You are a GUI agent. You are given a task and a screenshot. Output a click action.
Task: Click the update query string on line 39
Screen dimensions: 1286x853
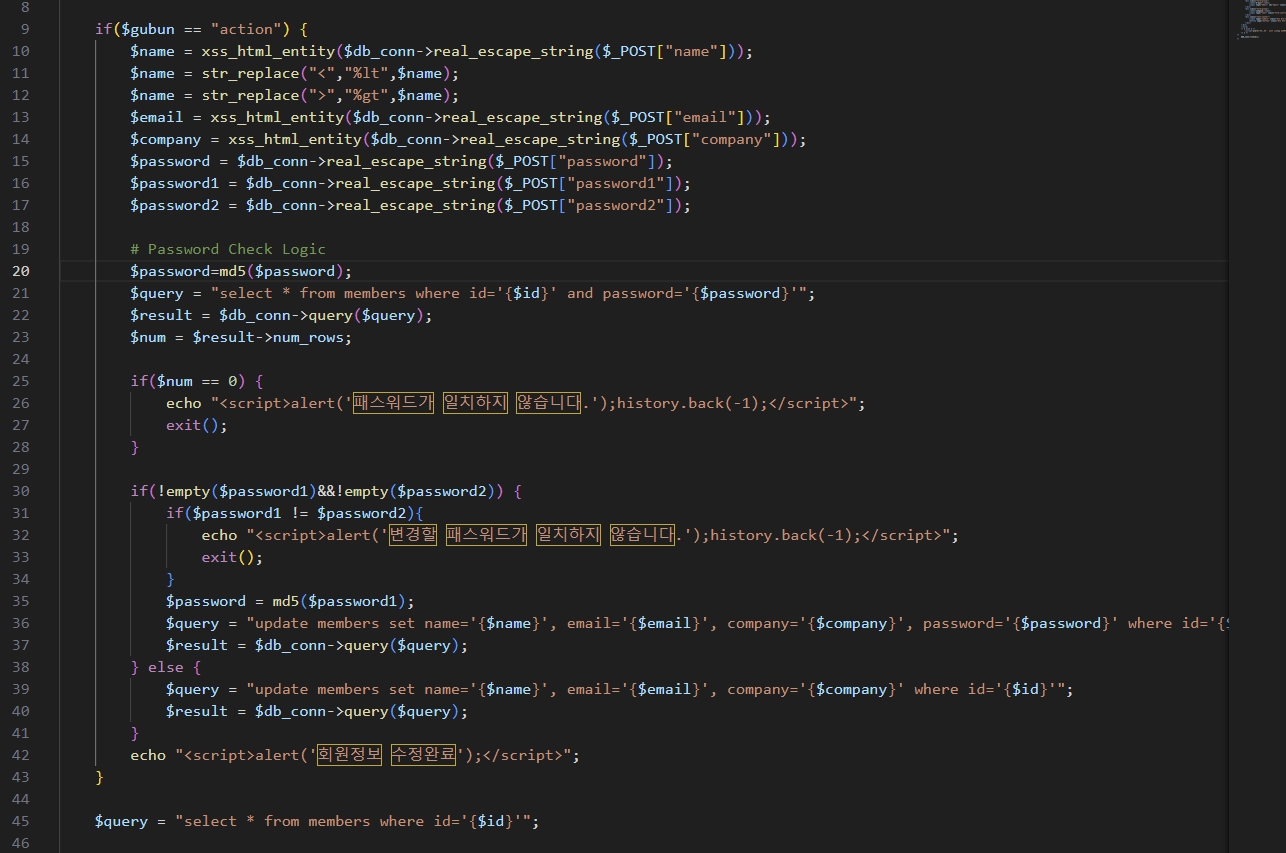(x=656, y=689)
